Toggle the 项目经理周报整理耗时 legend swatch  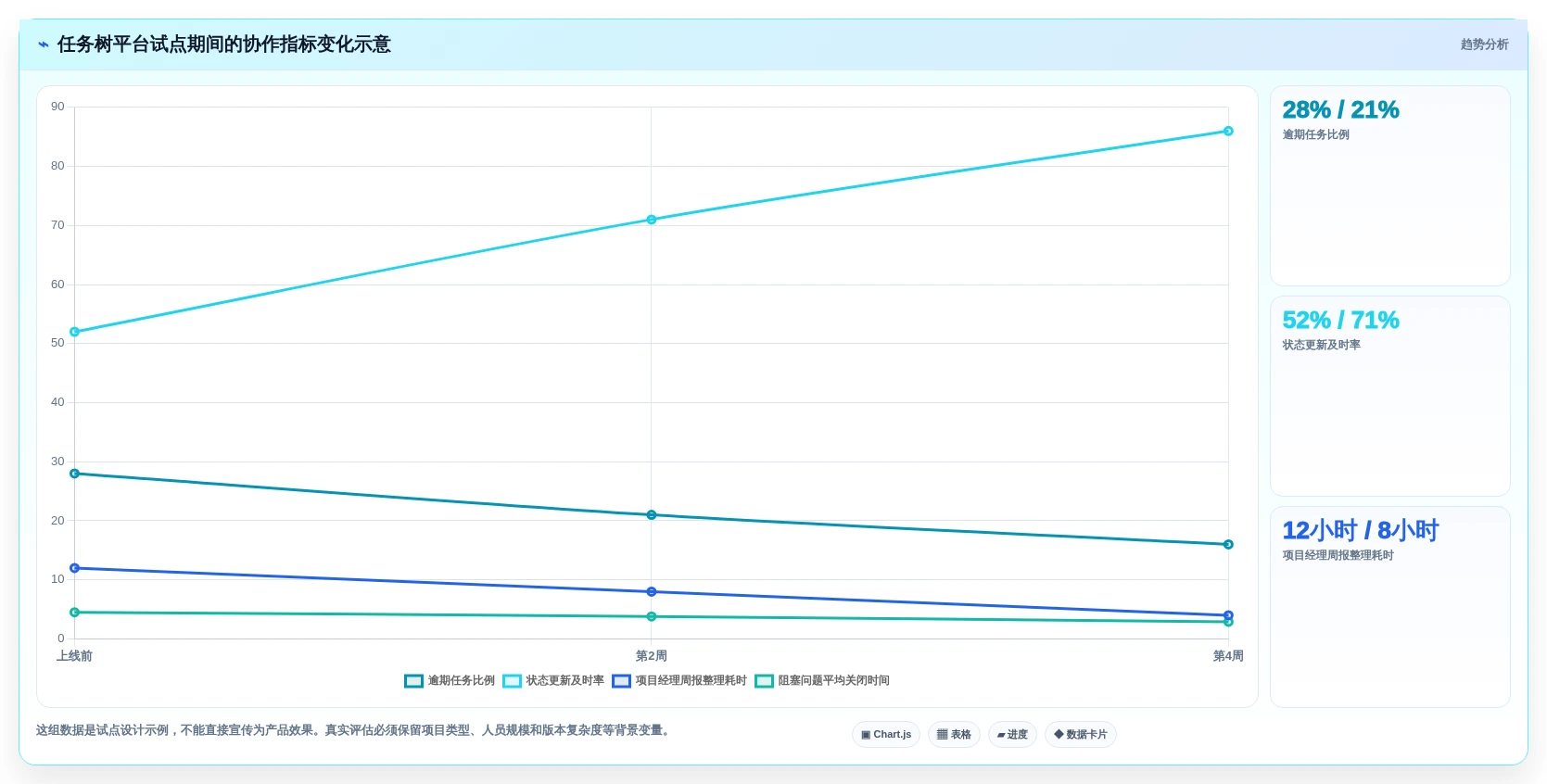pyautogui.click(x=621, y=681)
